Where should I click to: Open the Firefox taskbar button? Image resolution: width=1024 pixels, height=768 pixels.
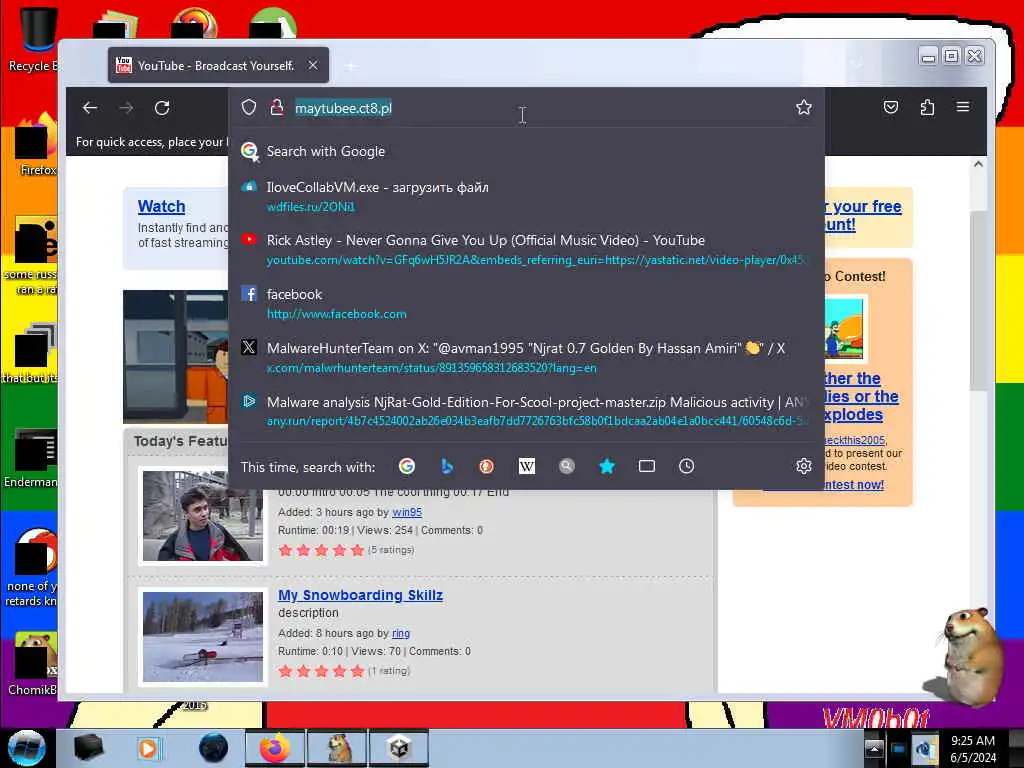point(274,748)
